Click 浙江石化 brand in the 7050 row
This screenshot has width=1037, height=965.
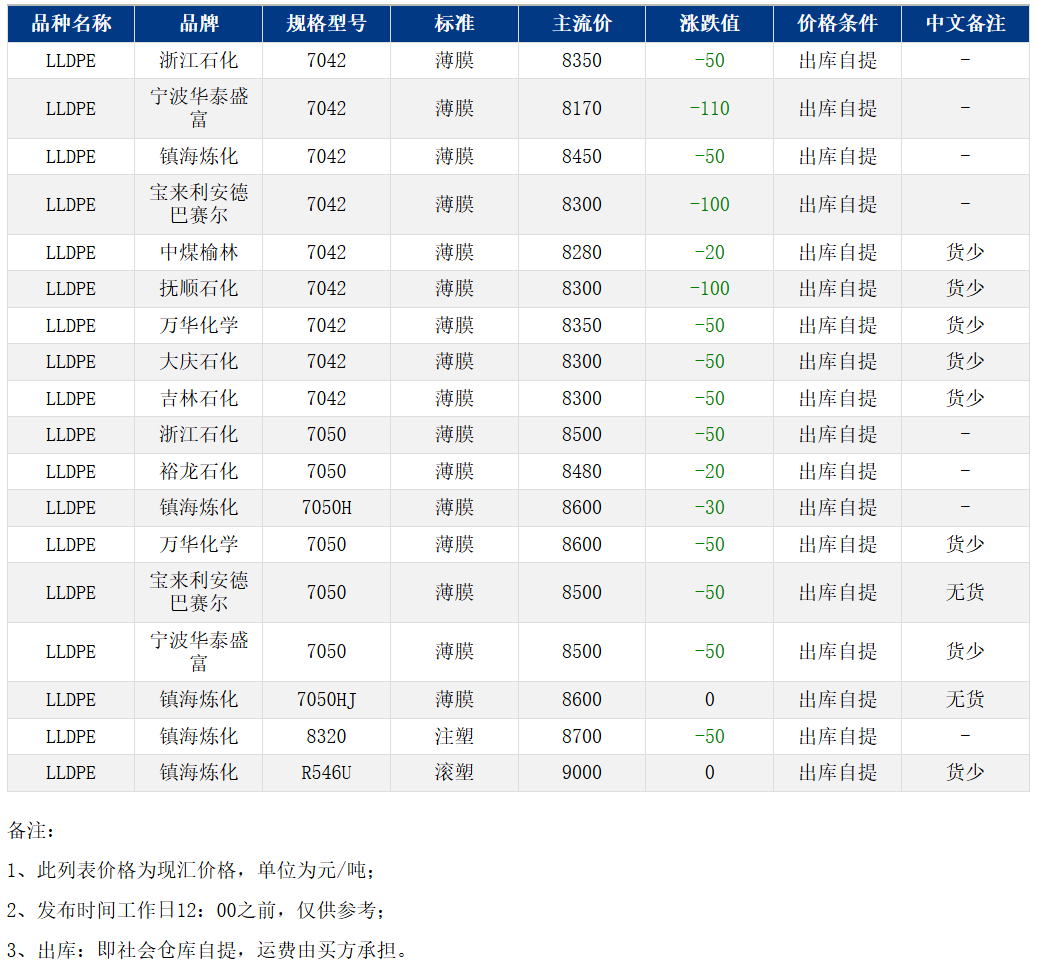click(x=198, y=435)
